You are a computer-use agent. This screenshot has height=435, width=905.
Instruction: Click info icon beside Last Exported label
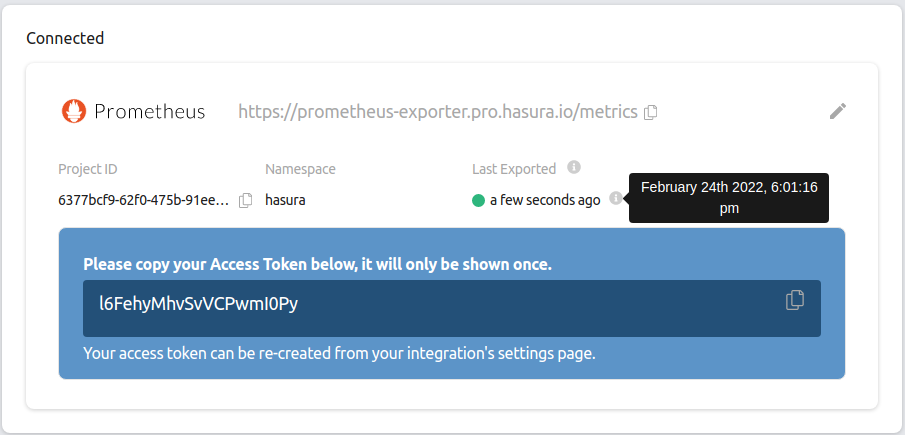tap(573, 167)
